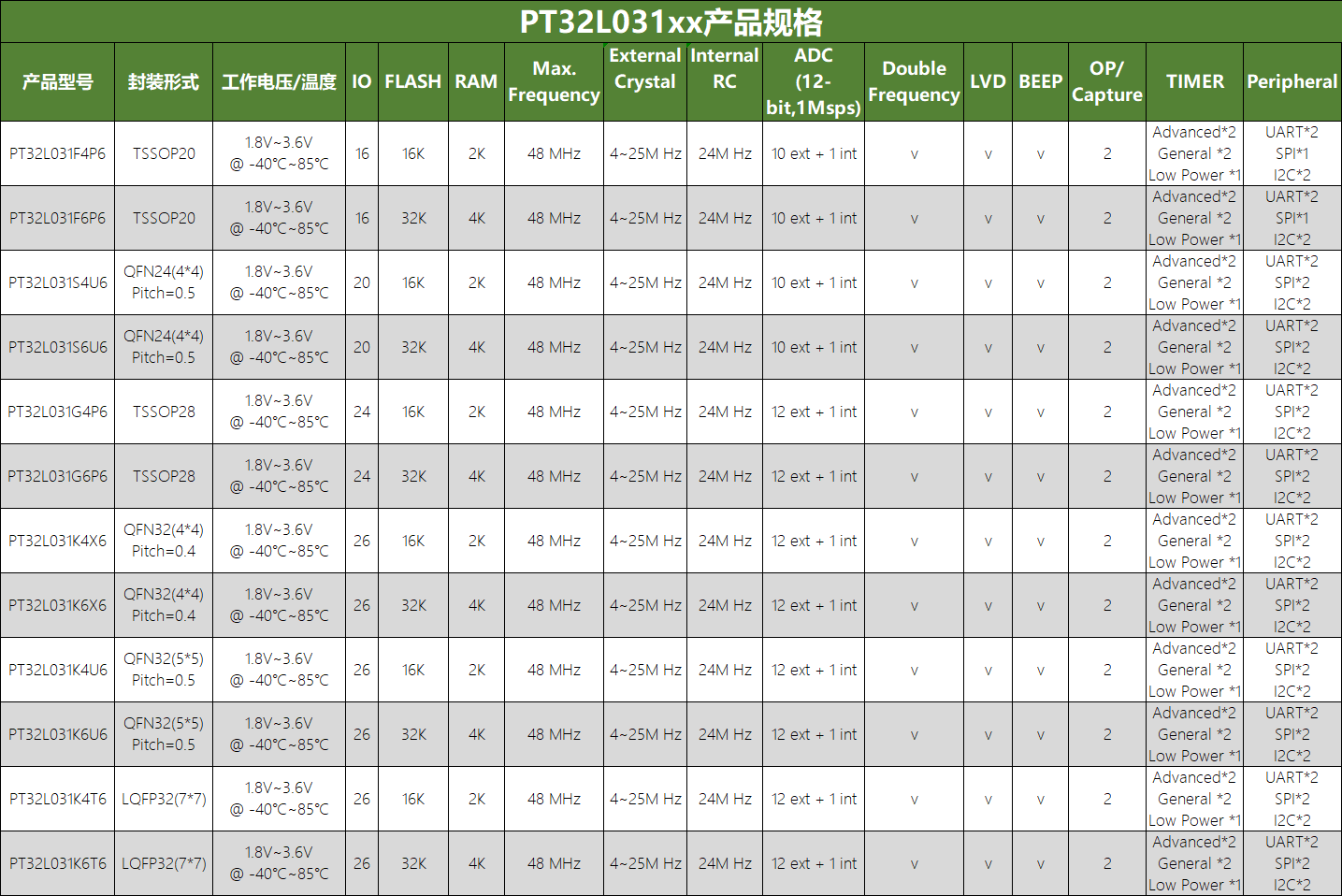Screen dimensions: 1342x896
Task: Select TSSOP28 package of PT32L031G4P6
Action: pyautogui.click(x=164, y=412)
